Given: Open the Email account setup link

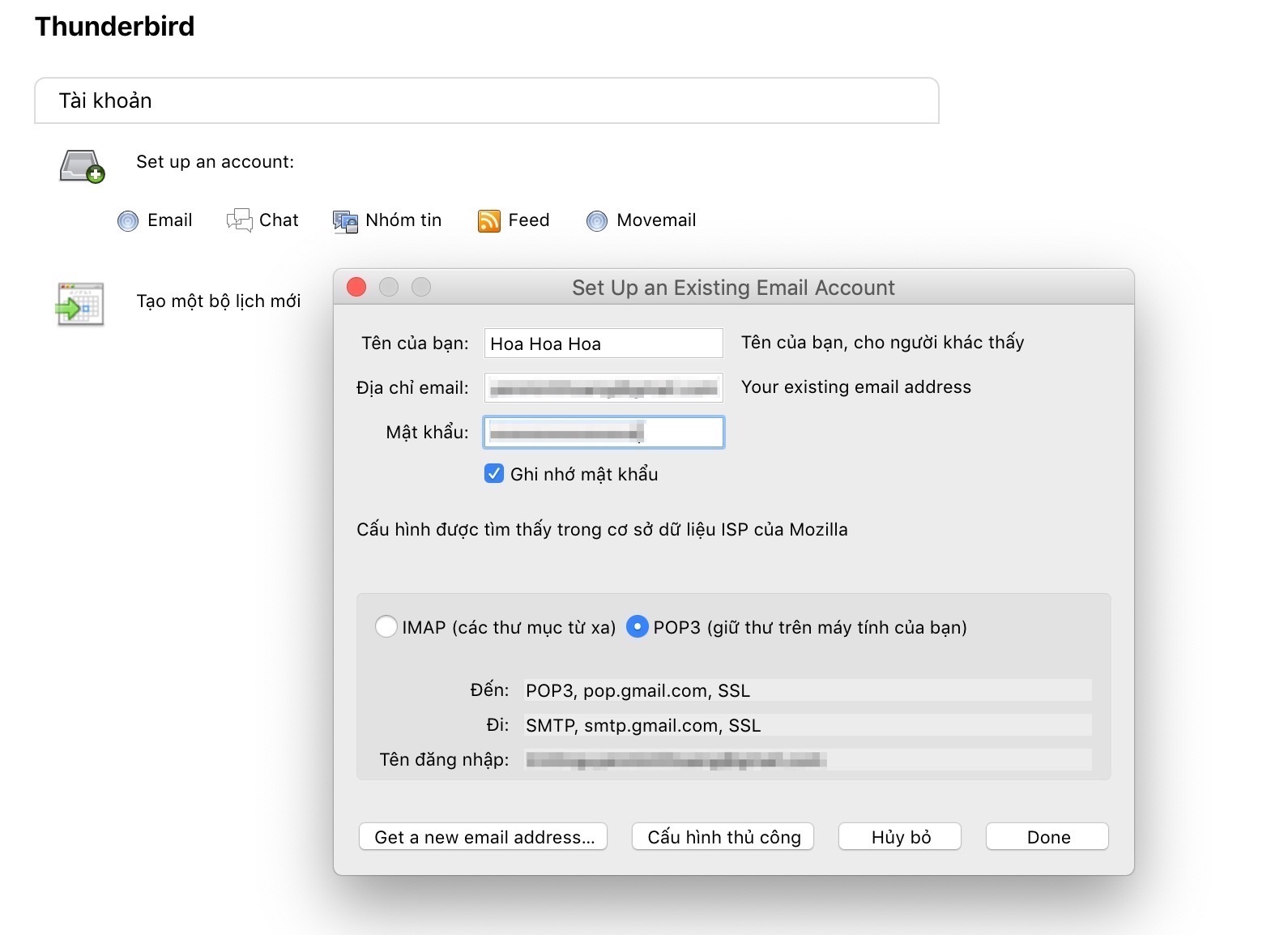Looking at the screenshot, I should click(x=170, y=220).
